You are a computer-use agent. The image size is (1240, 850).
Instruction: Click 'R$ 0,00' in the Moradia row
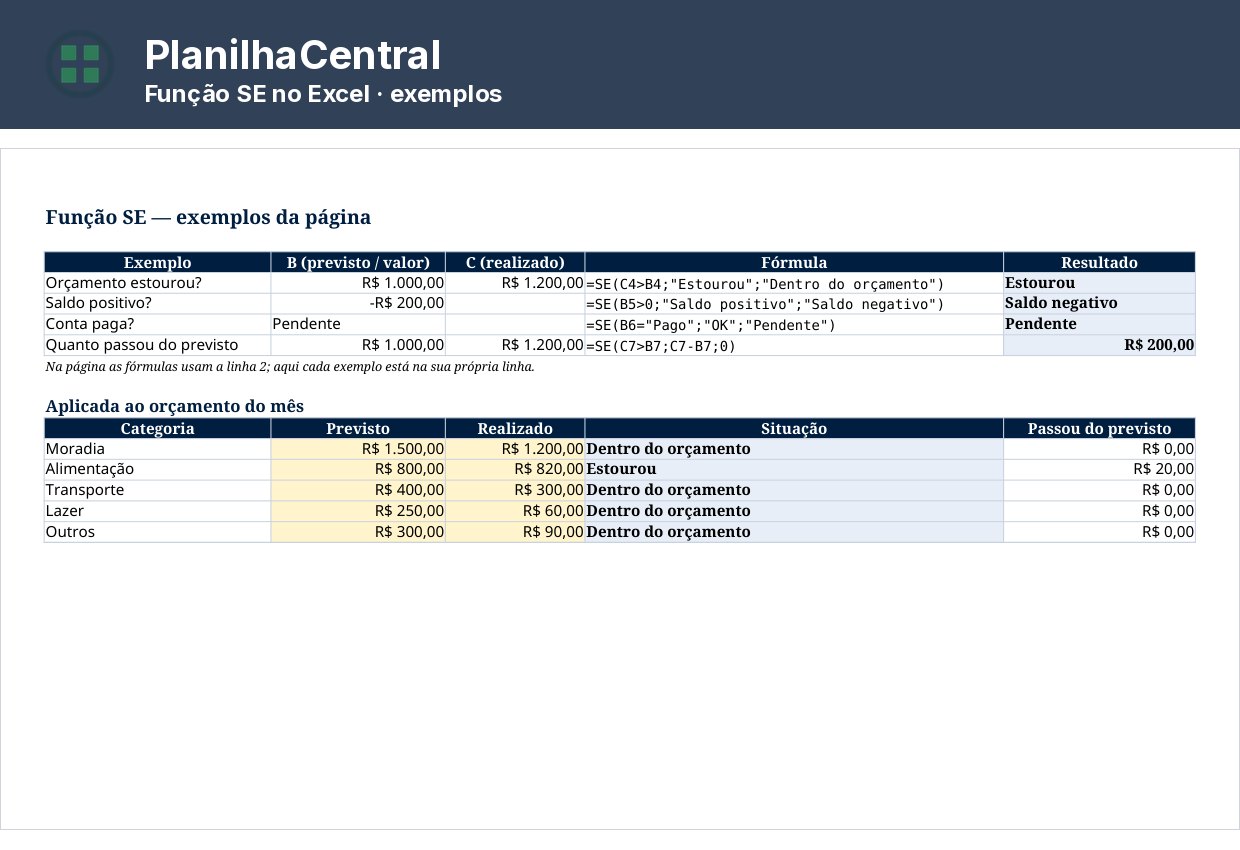(1099, 449)
